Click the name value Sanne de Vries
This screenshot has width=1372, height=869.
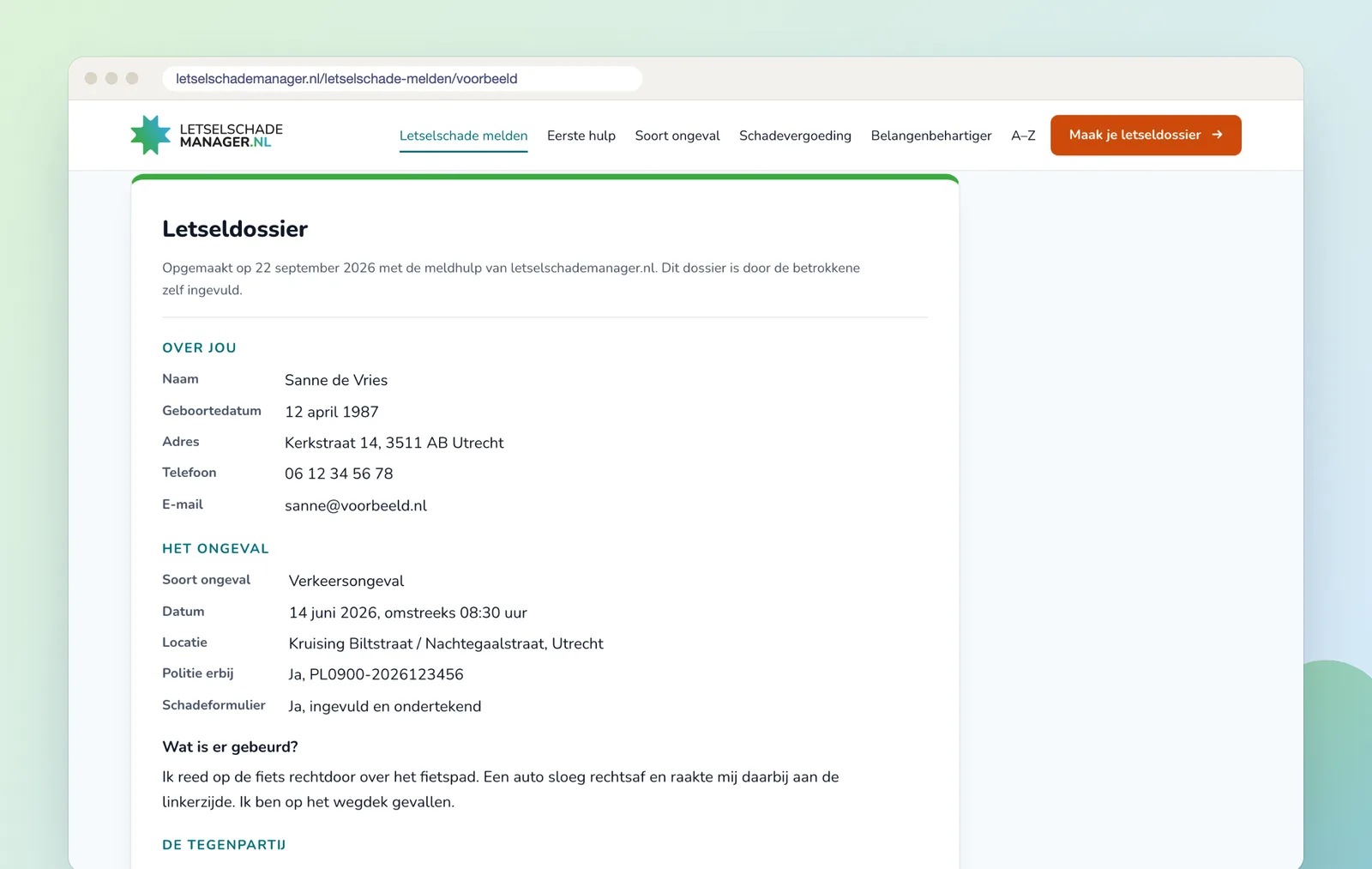(x=336, y=380)
